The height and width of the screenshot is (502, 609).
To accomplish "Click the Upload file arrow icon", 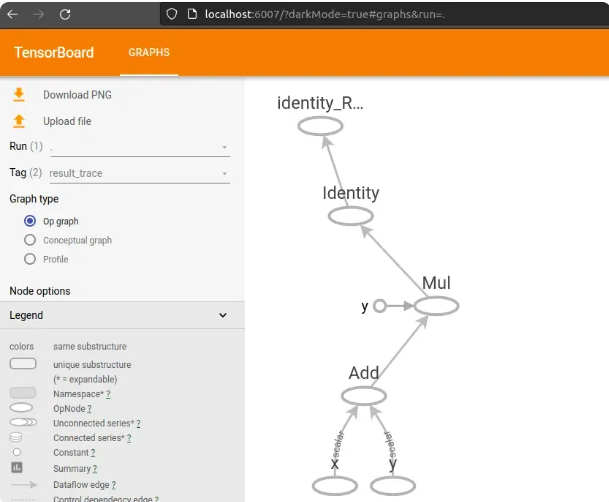I will click(19, 121).
